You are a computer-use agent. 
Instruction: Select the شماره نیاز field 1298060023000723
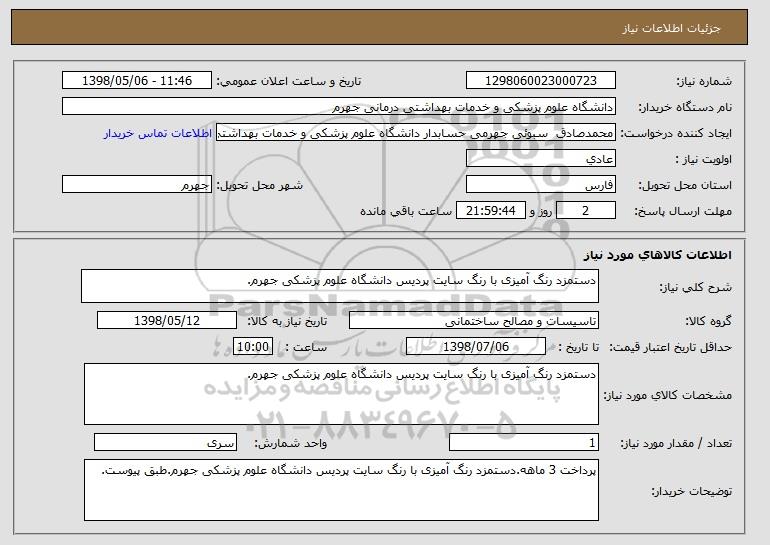541,81
